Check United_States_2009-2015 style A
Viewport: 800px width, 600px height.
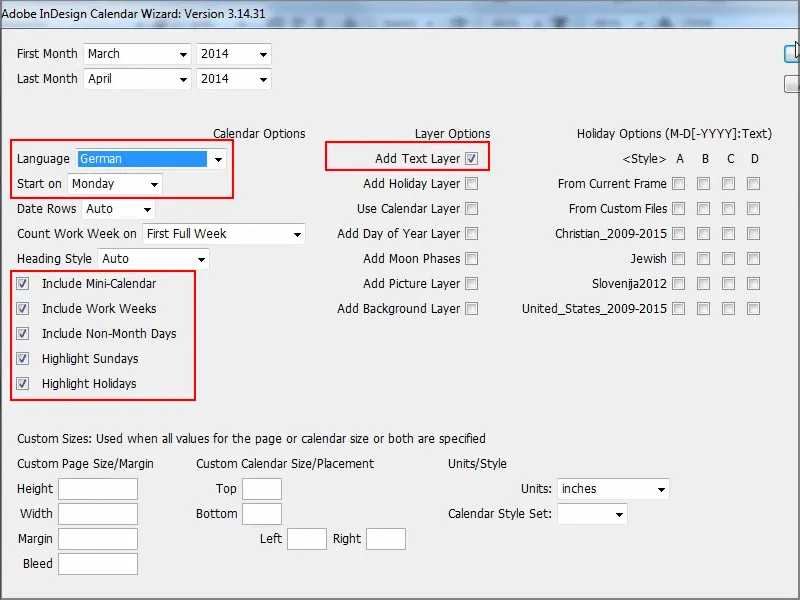(x=679, y=309)
